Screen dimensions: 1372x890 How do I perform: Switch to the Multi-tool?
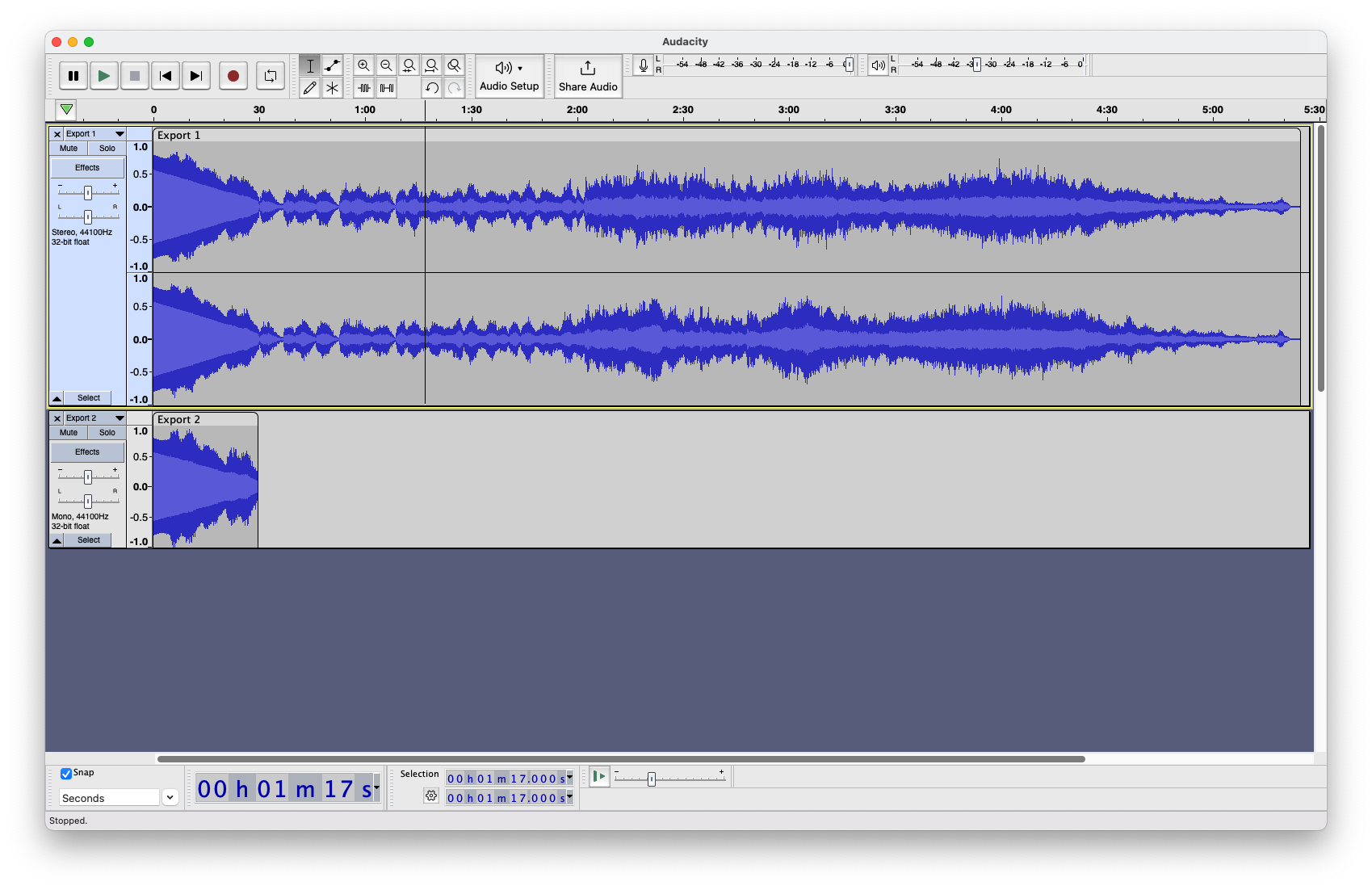pyautogui.click(x=332, y=89)
